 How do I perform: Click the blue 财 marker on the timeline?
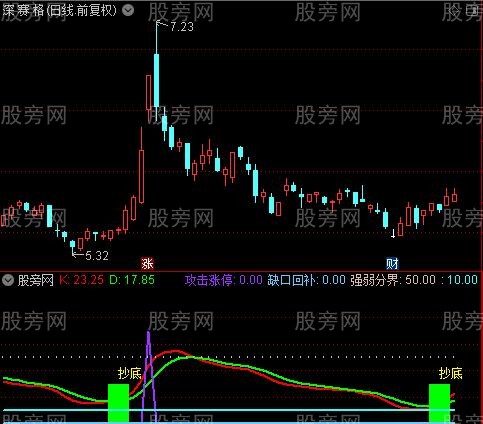point(392,264)
